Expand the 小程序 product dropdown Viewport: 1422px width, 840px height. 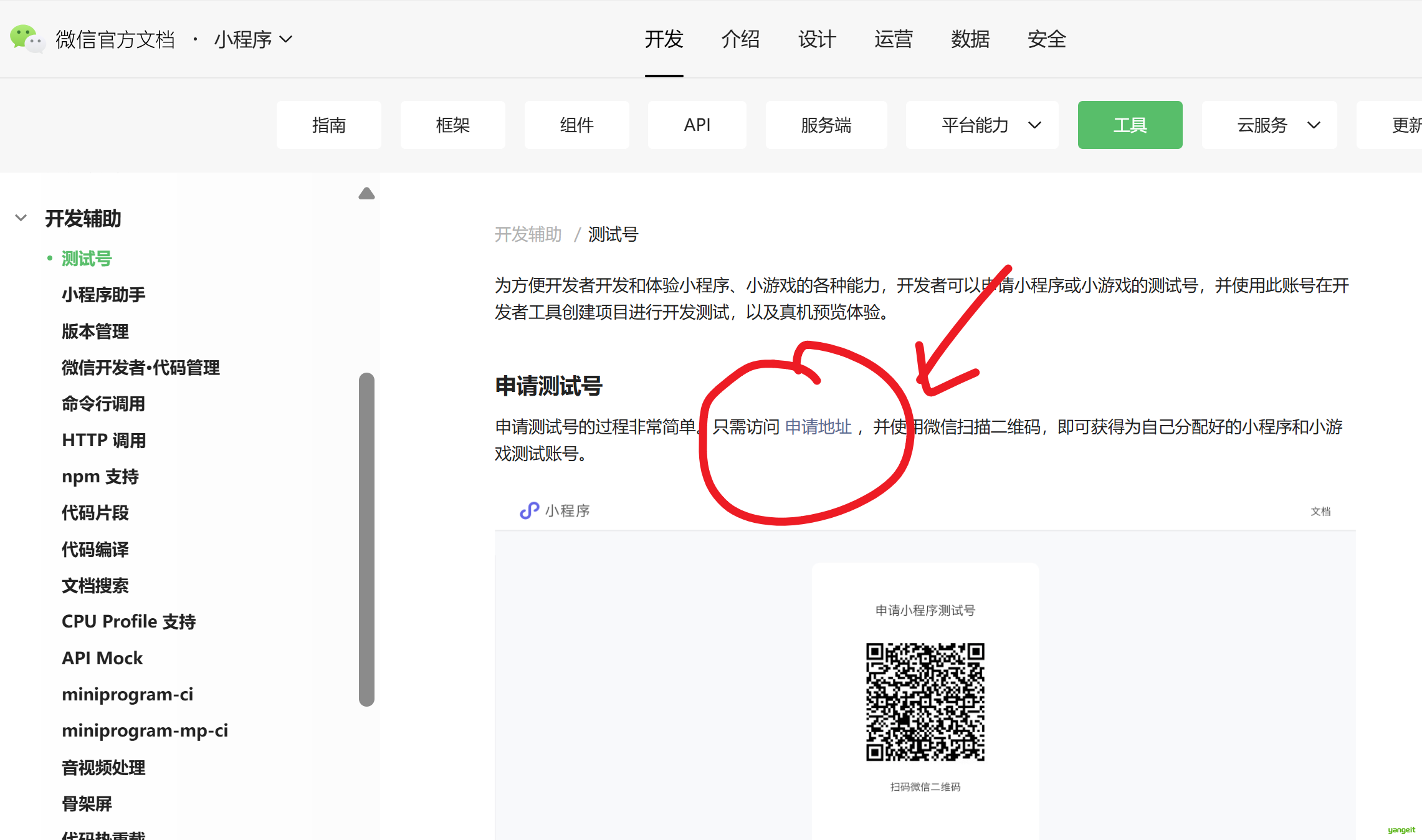click(x=253, y=39)
